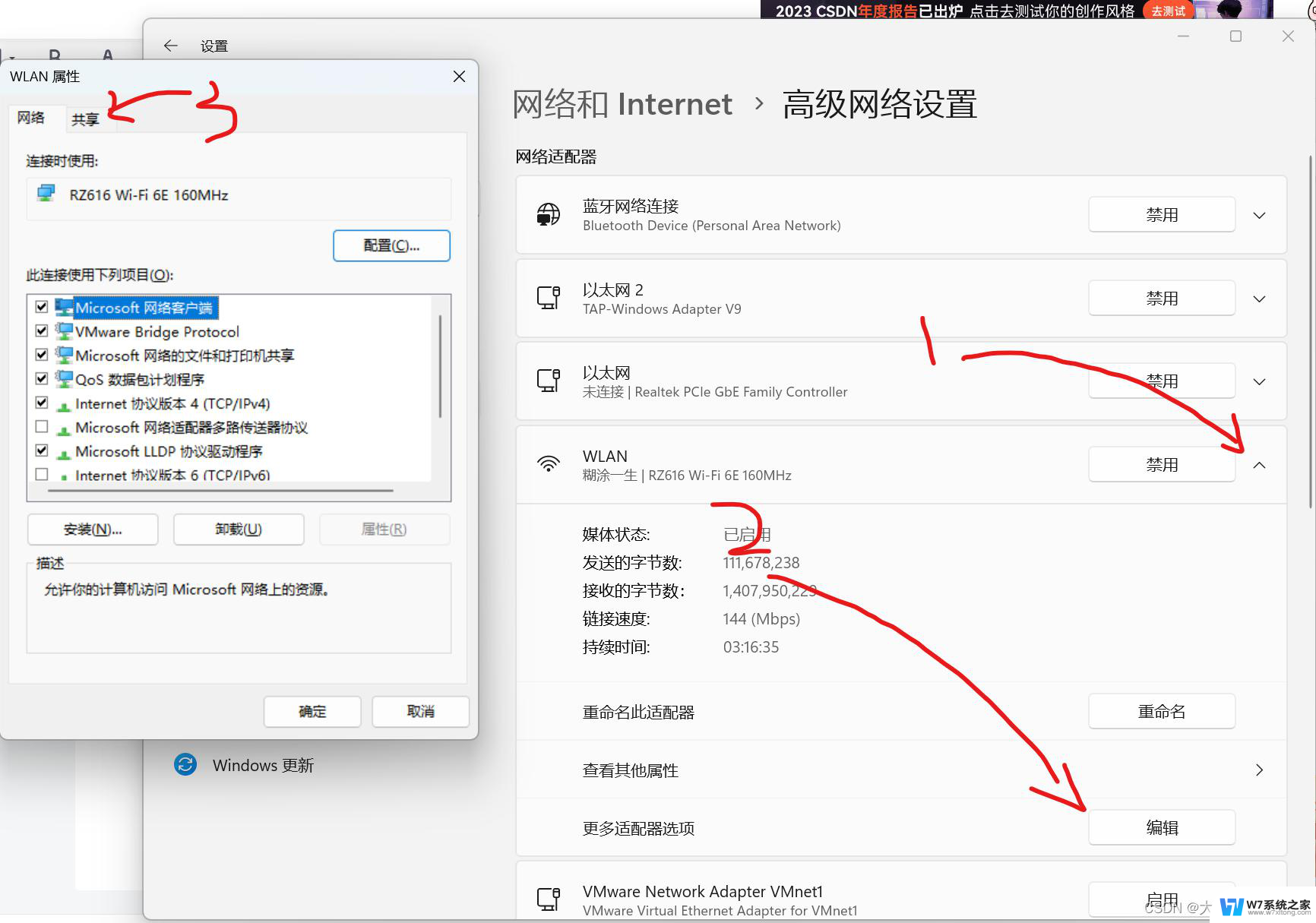Click the 安装(N)... button
The width and height of the screenshot is (1316, 923).
[x=93, y=529]
